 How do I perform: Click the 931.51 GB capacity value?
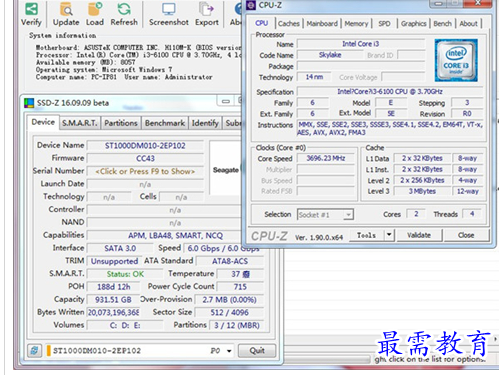pyautogui.click(x=113, y=300)
